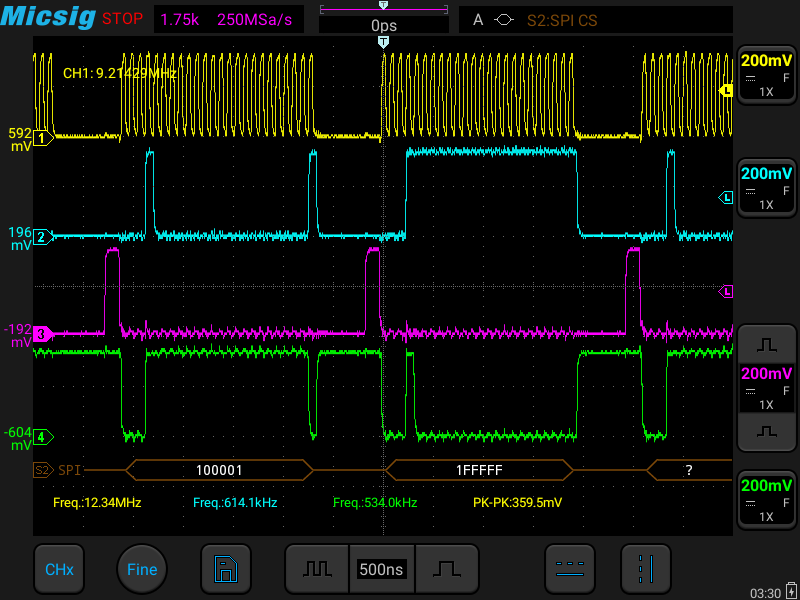Toggle the yellow CH1 200mV channel button

tap(767, 74)
